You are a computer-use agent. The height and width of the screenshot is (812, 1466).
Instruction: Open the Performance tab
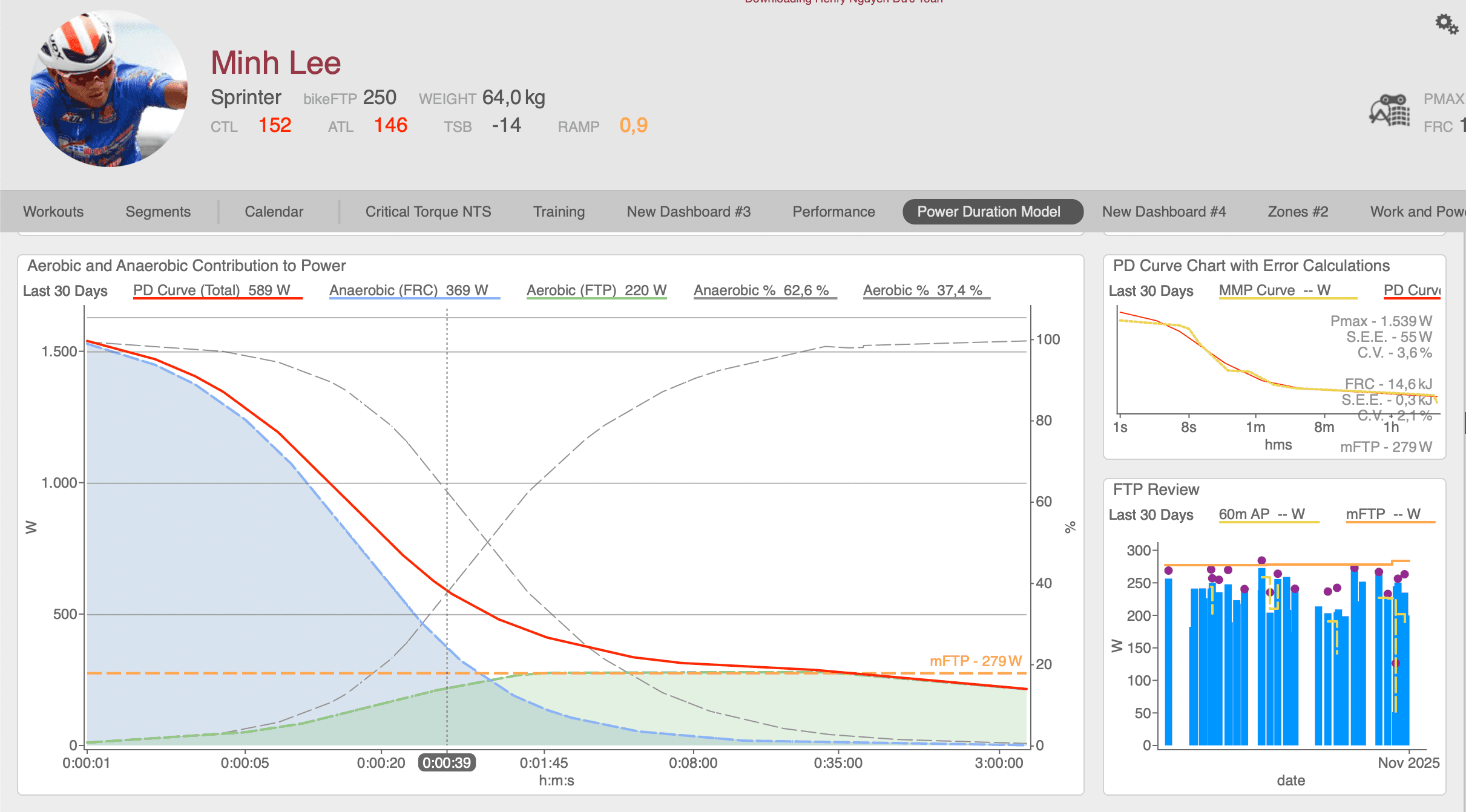[833, 211]
